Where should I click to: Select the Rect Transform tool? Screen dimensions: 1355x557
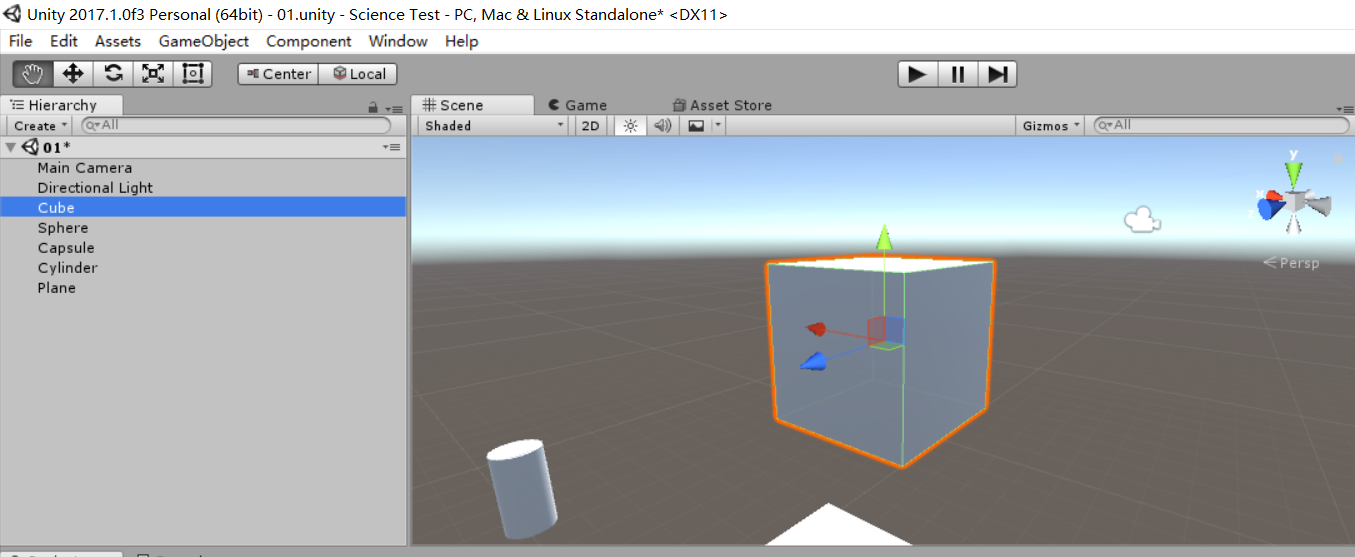pyautogui.click(x=193, y=74)
